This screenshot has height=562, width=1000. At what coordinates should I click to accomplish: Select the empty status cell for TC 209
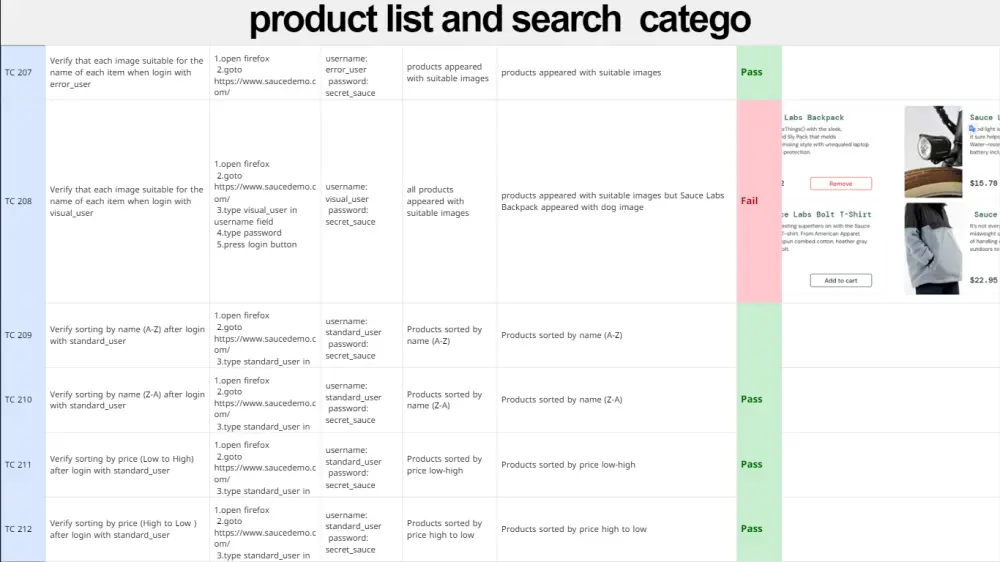(x=758, y=335)
